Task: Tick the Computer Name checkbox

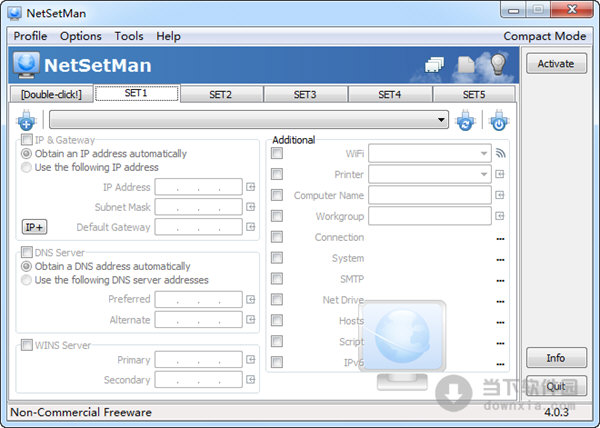Action: pos(277,195)
